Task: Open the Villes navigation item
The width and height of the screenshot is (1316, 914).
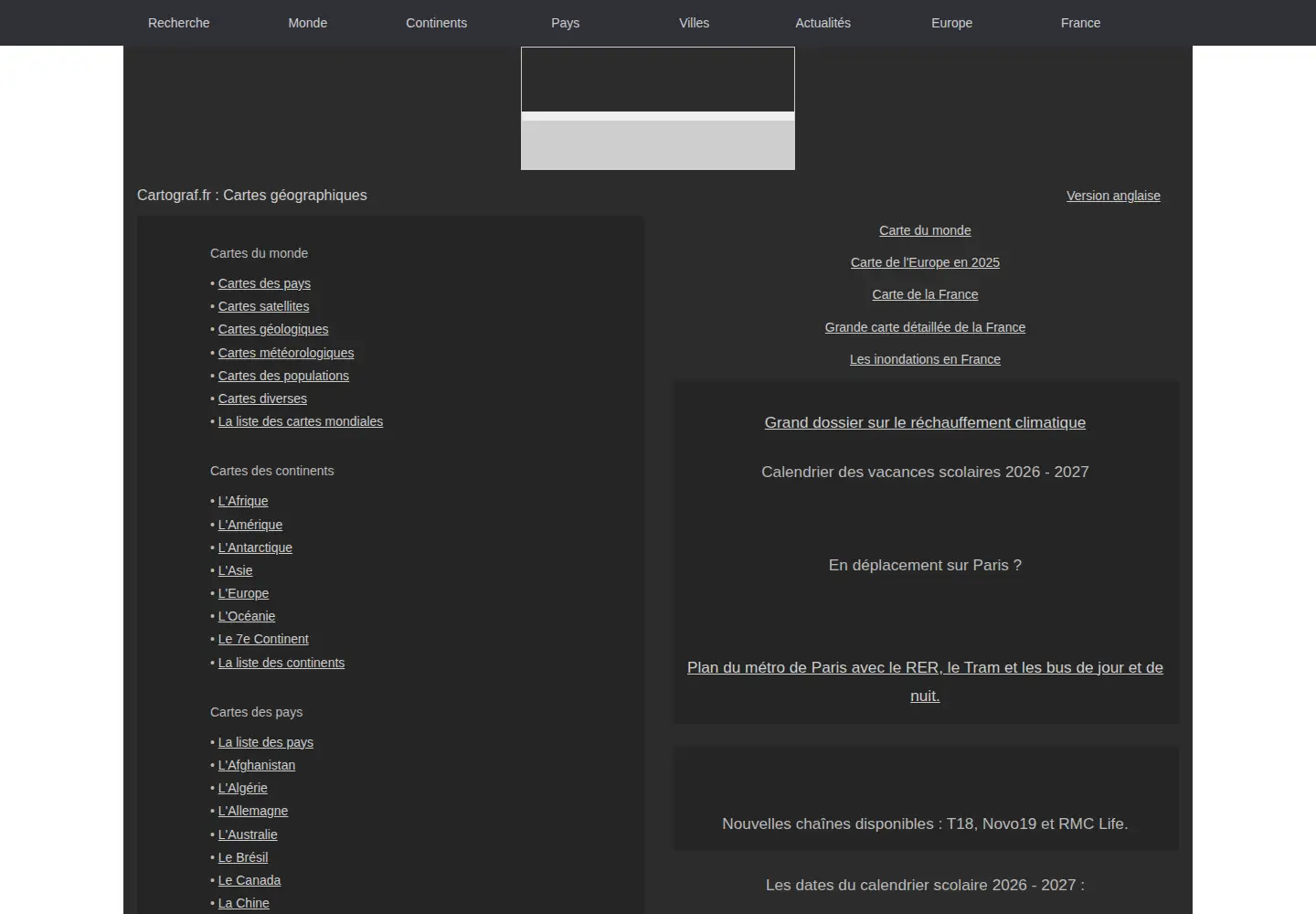Action: pos(695,23)
